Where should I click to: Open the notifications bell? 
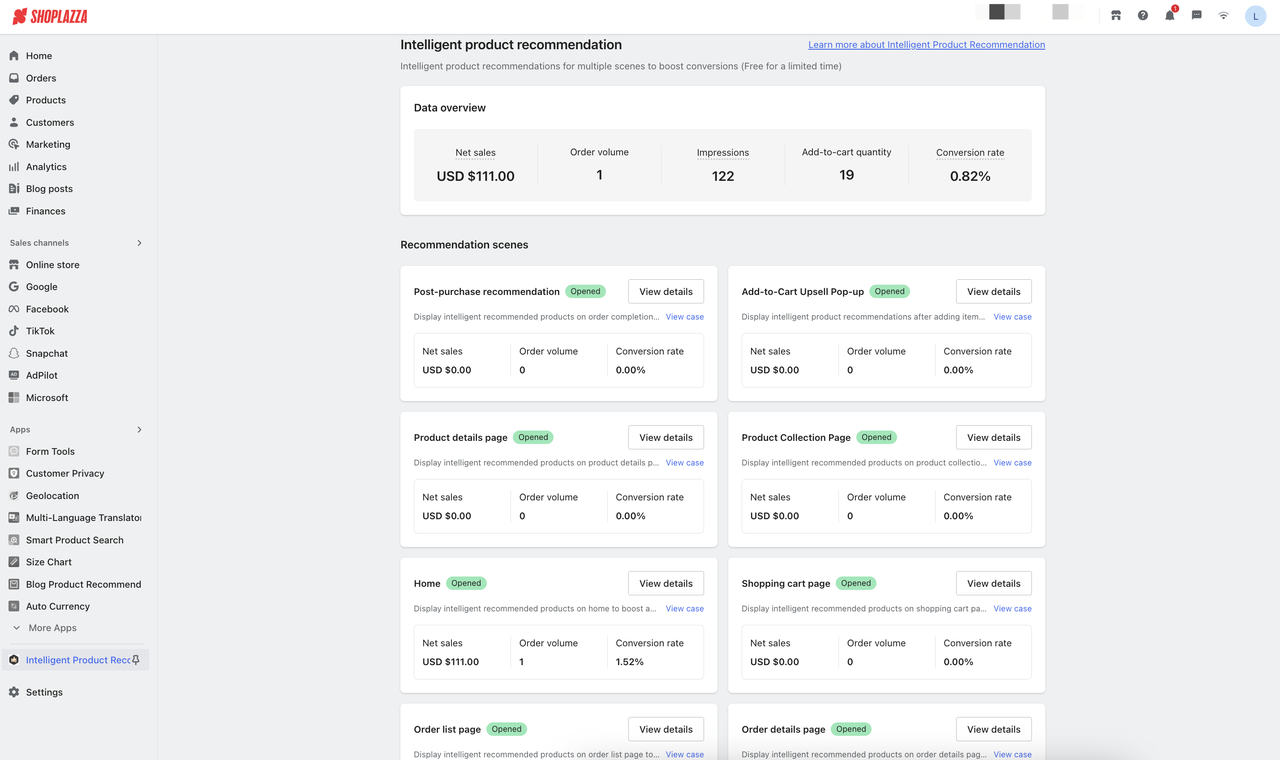[1169, 15]
